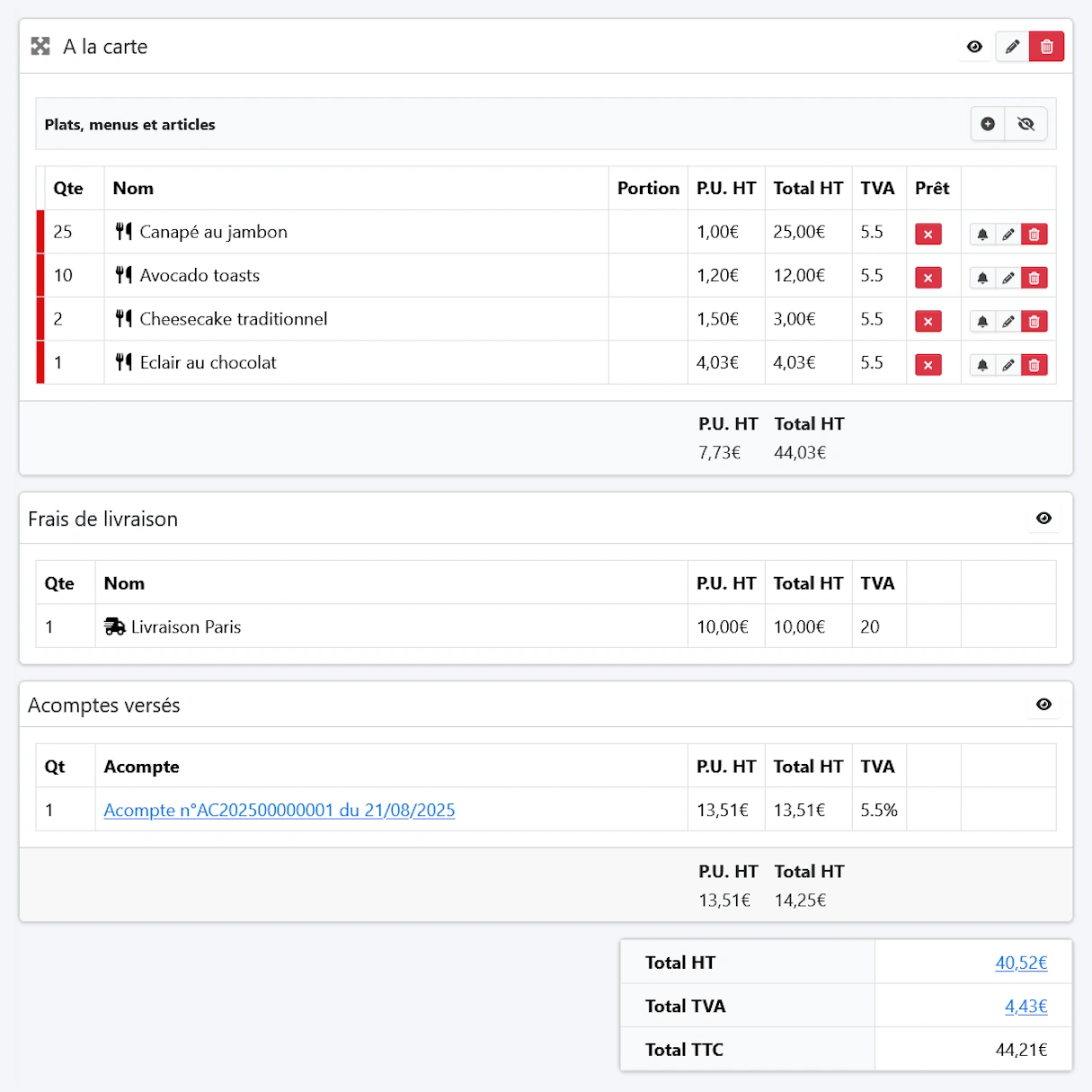Click the move handle icon beside A la carte
Screen dimensions: 1092x1092
click(40, 47)
